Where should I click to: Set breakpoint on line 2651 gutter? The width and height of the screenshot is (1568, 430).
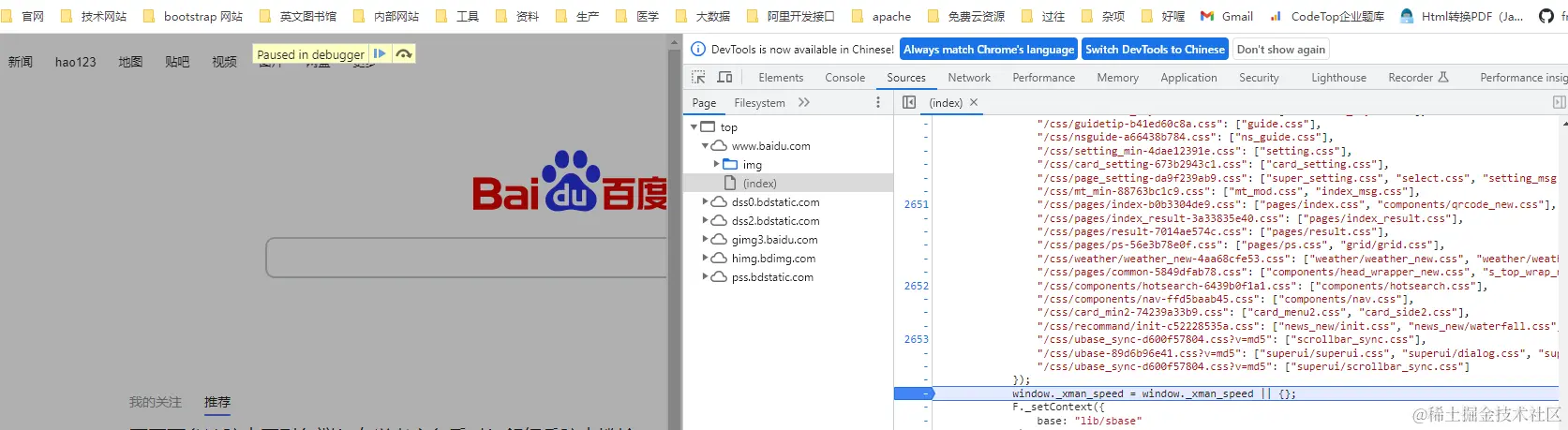(x=917, y=204)
